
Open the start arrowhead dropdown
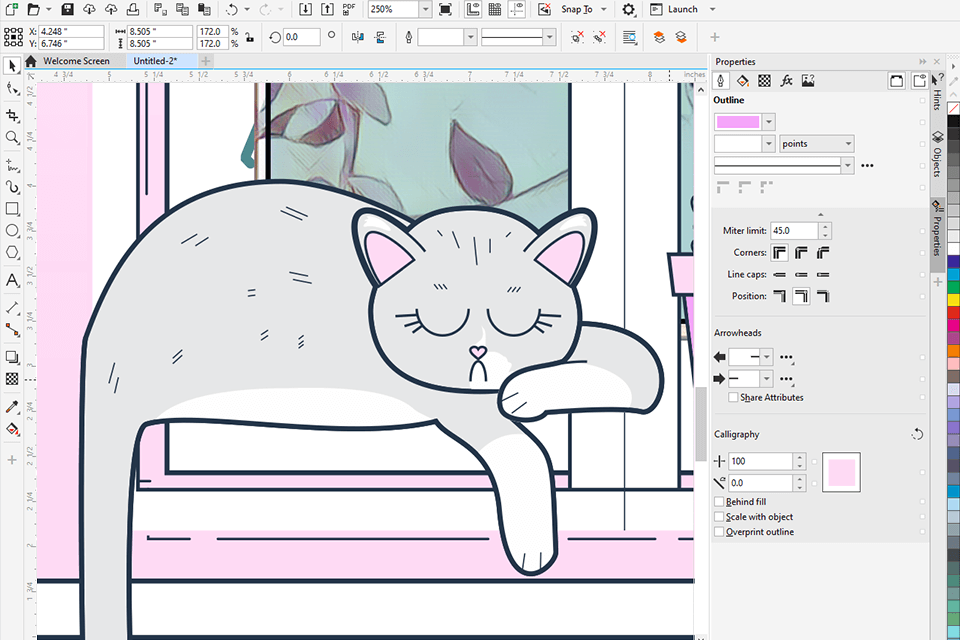(767, 356)
